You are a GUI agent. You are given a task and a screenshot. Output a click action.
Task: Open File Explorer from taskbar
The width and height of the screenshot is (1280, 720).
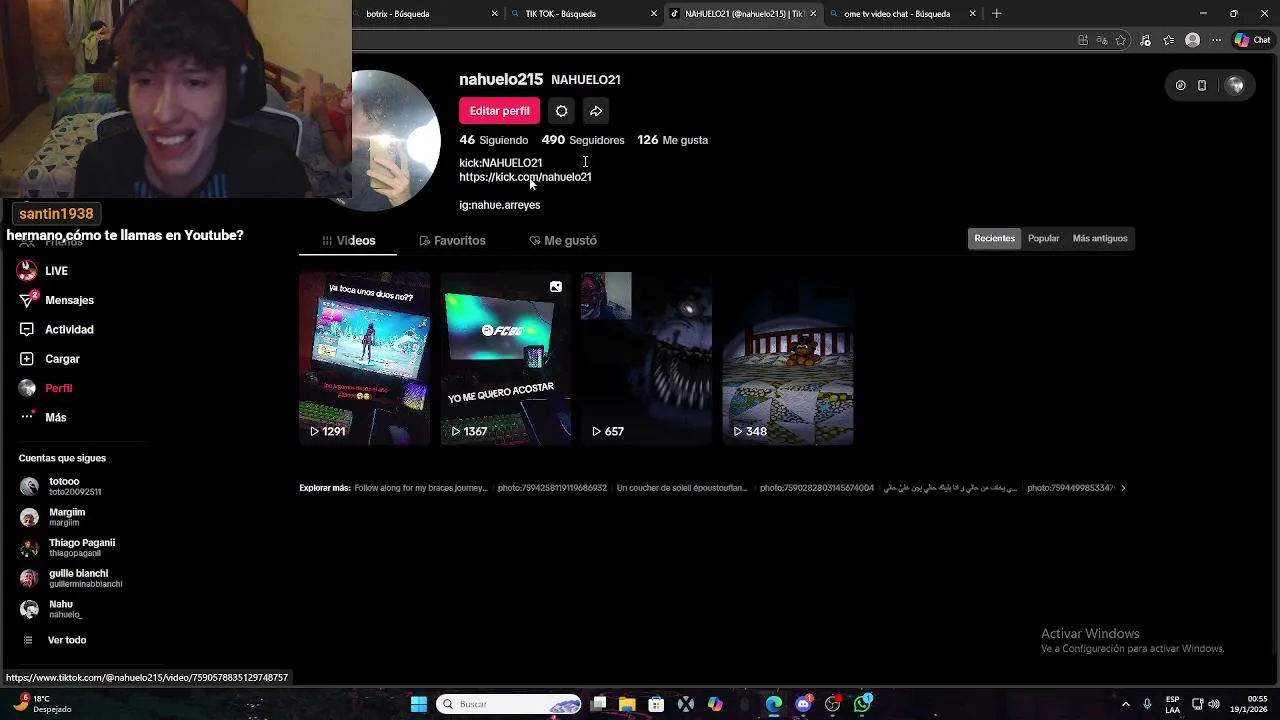(x=627, y=704)
